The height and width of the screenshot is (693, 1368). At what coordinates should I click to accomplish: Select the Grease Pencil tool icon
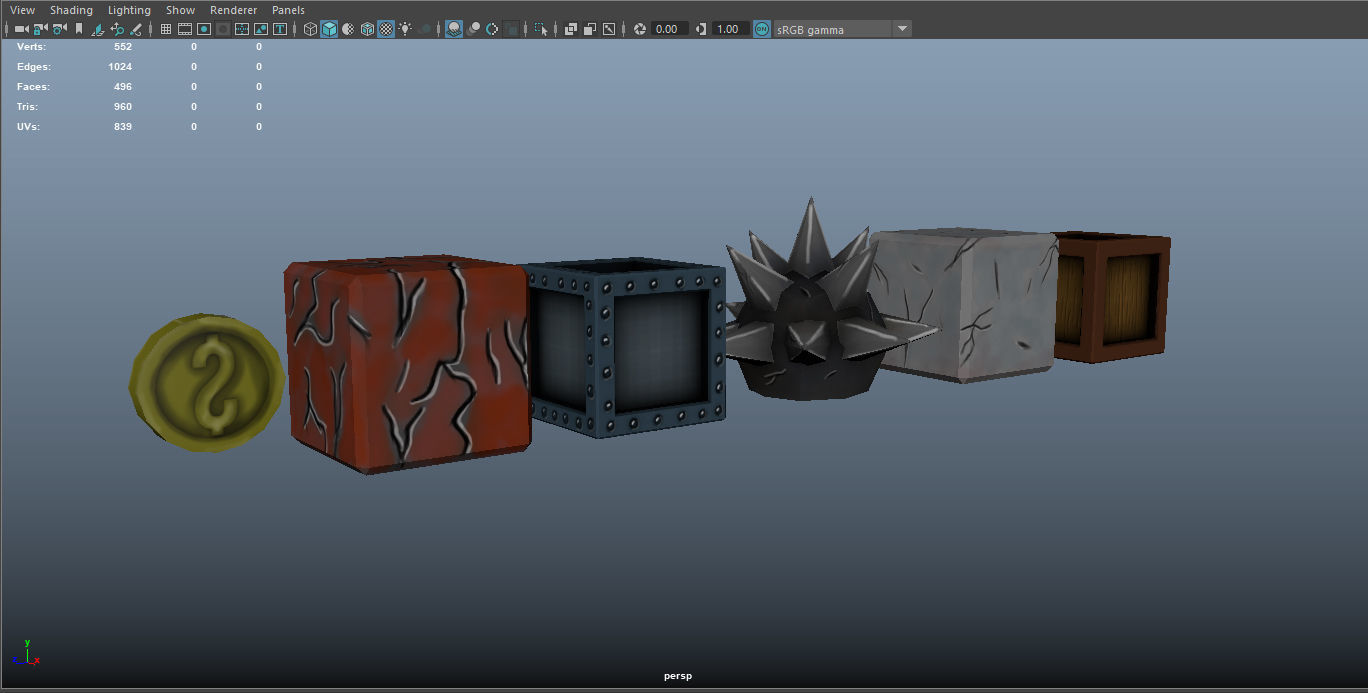pos(136,29)
